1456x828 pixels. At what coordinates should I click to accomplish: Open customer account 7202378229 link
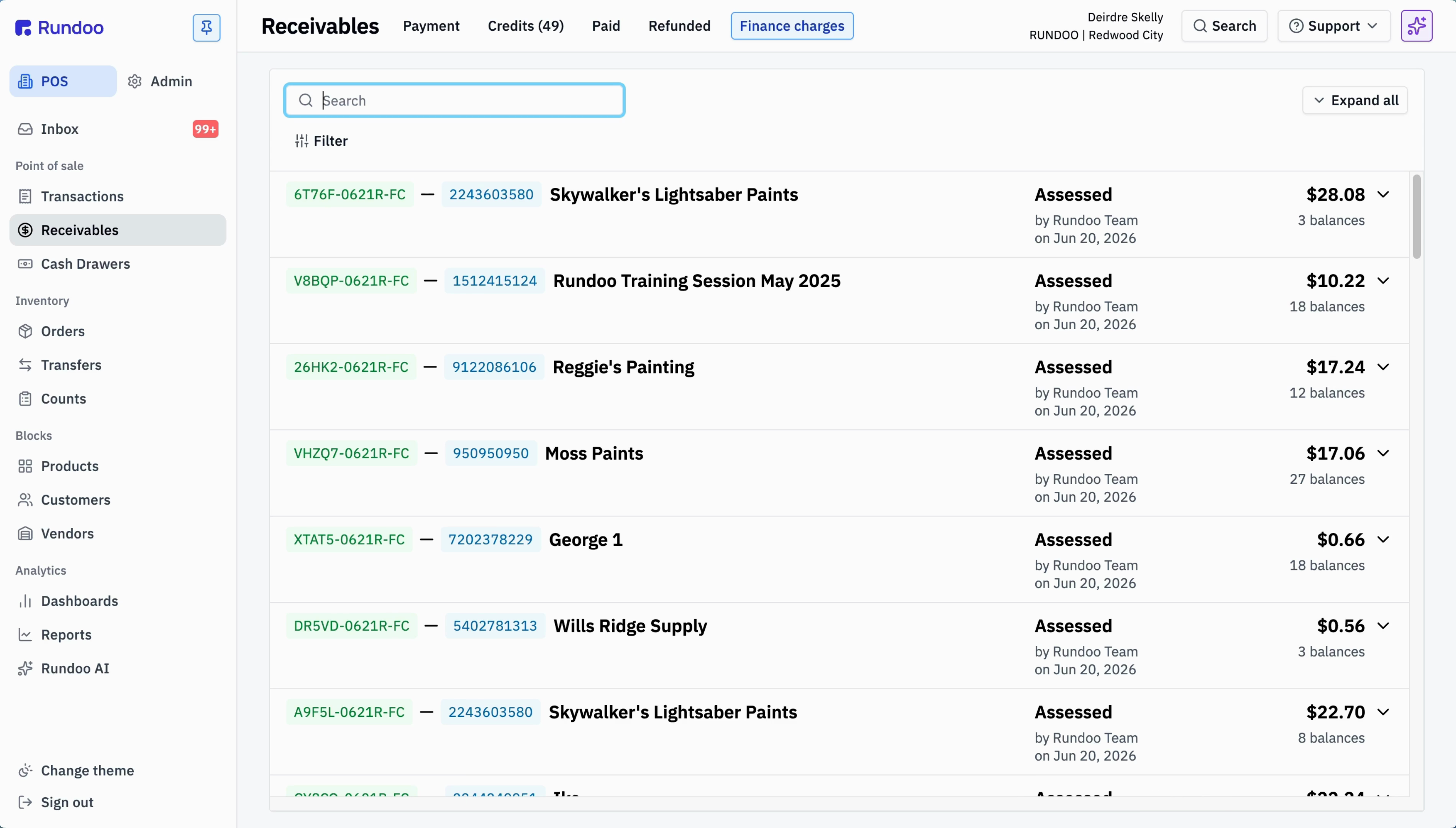pos(490,540)
